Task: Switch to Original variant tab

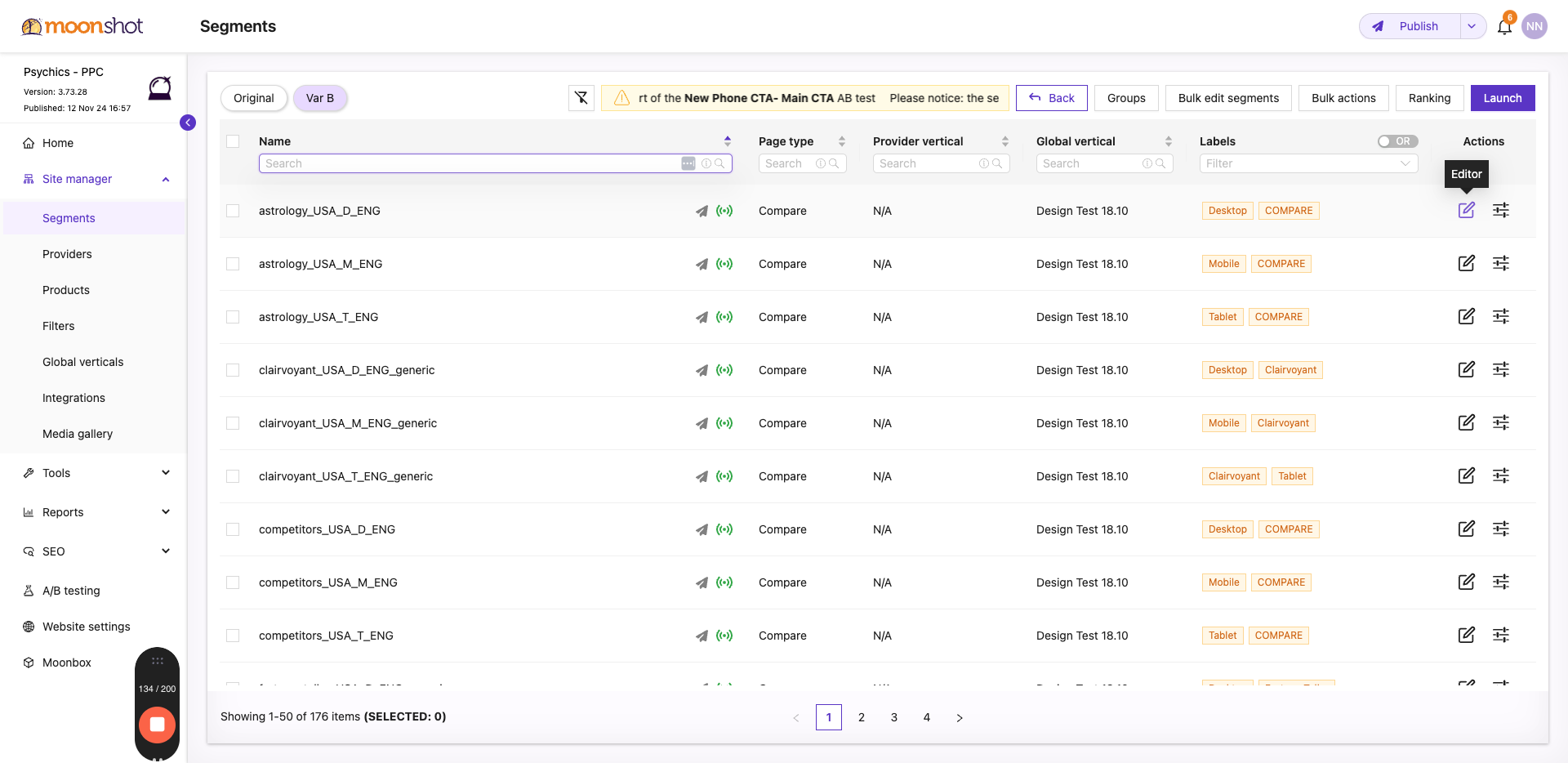Action: click(254, 98)
